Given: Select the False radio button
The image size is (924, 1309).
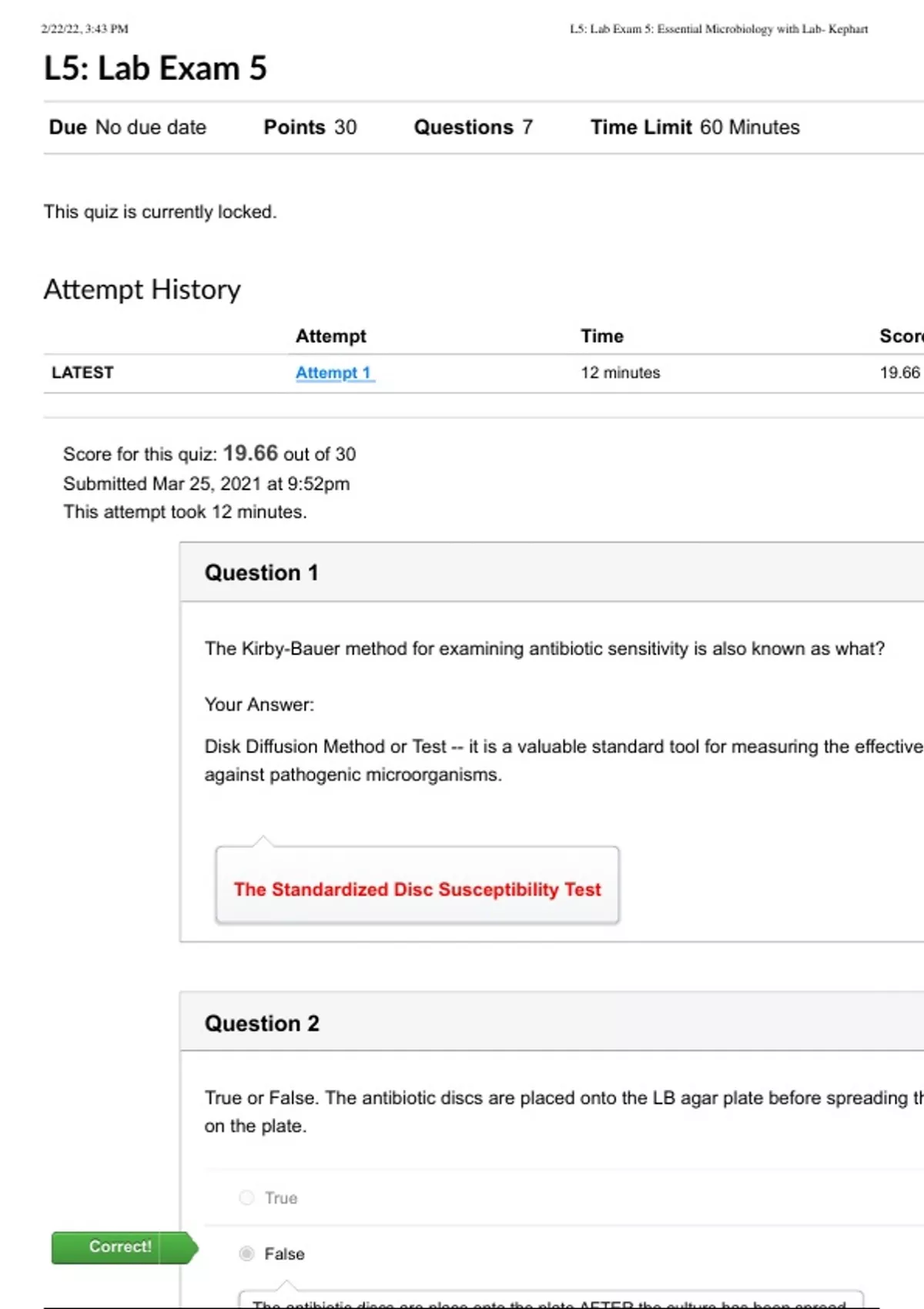Looking at the screenshot, I should [x=246, y=1254].
